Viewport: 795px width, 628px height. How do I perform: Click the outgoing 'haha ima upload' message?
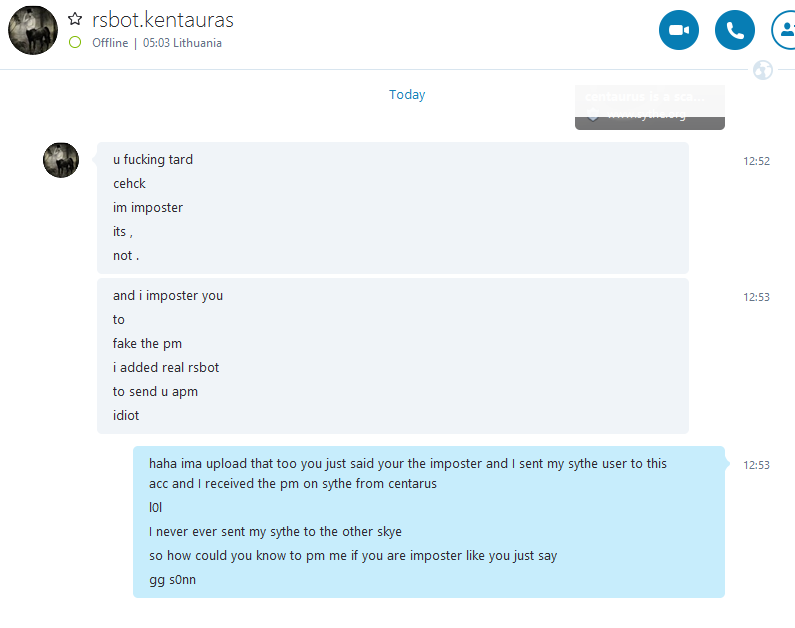407,464
